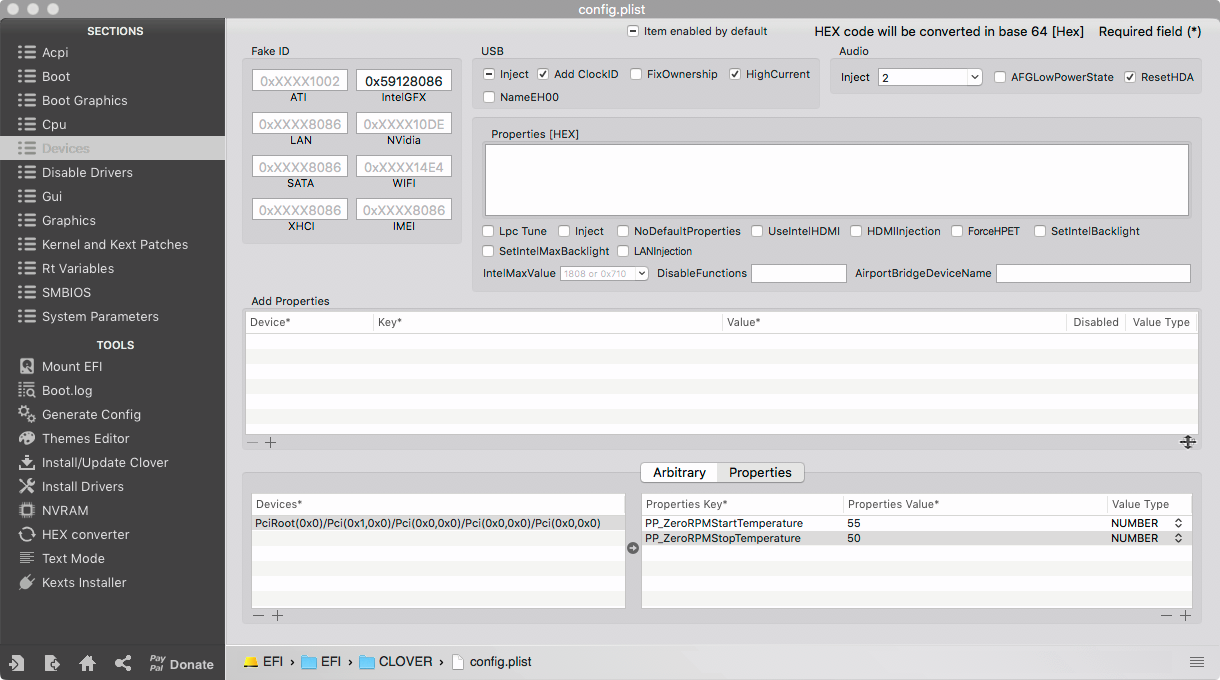
Task: Switch to the Properties tab
Action: pyautogui.click(x=760, y=472)
